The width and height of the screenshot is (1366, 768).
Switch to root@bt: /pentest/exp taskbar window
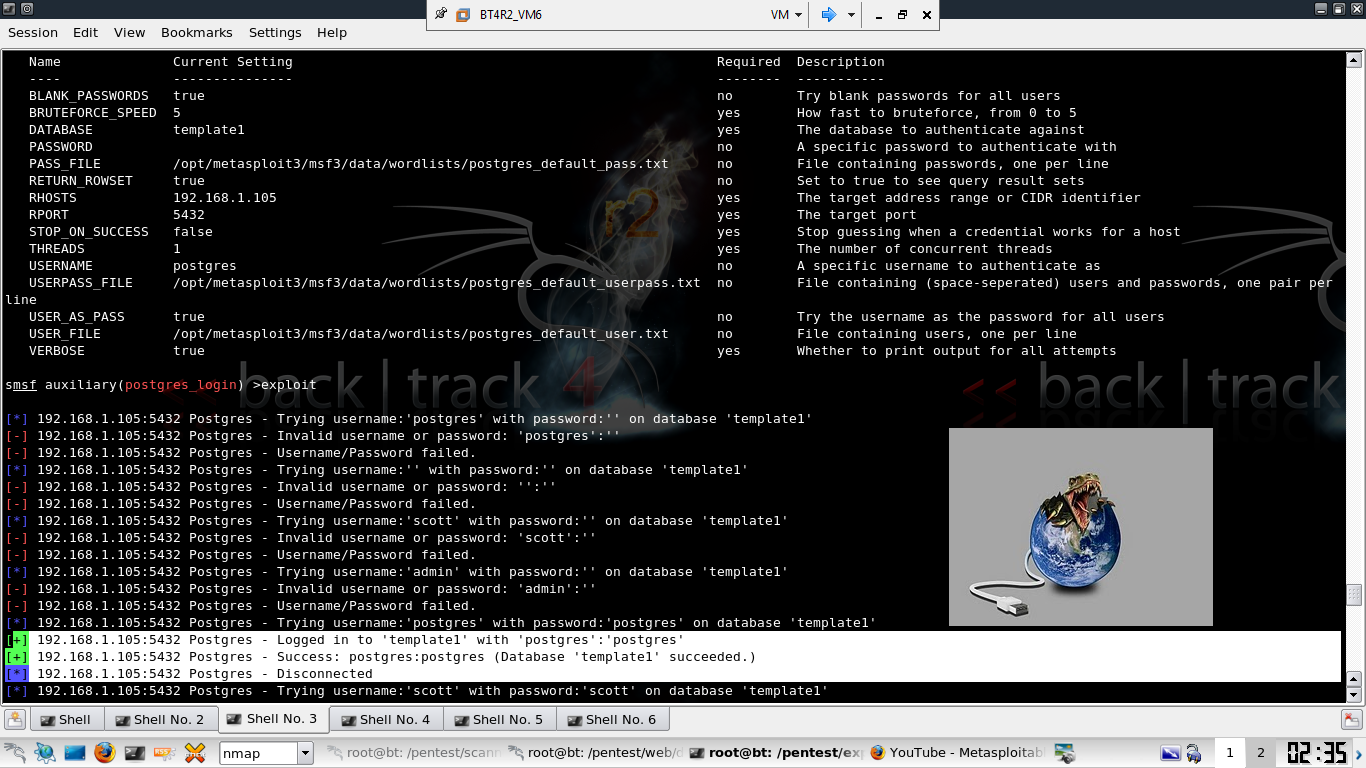[x=776, y=752]
